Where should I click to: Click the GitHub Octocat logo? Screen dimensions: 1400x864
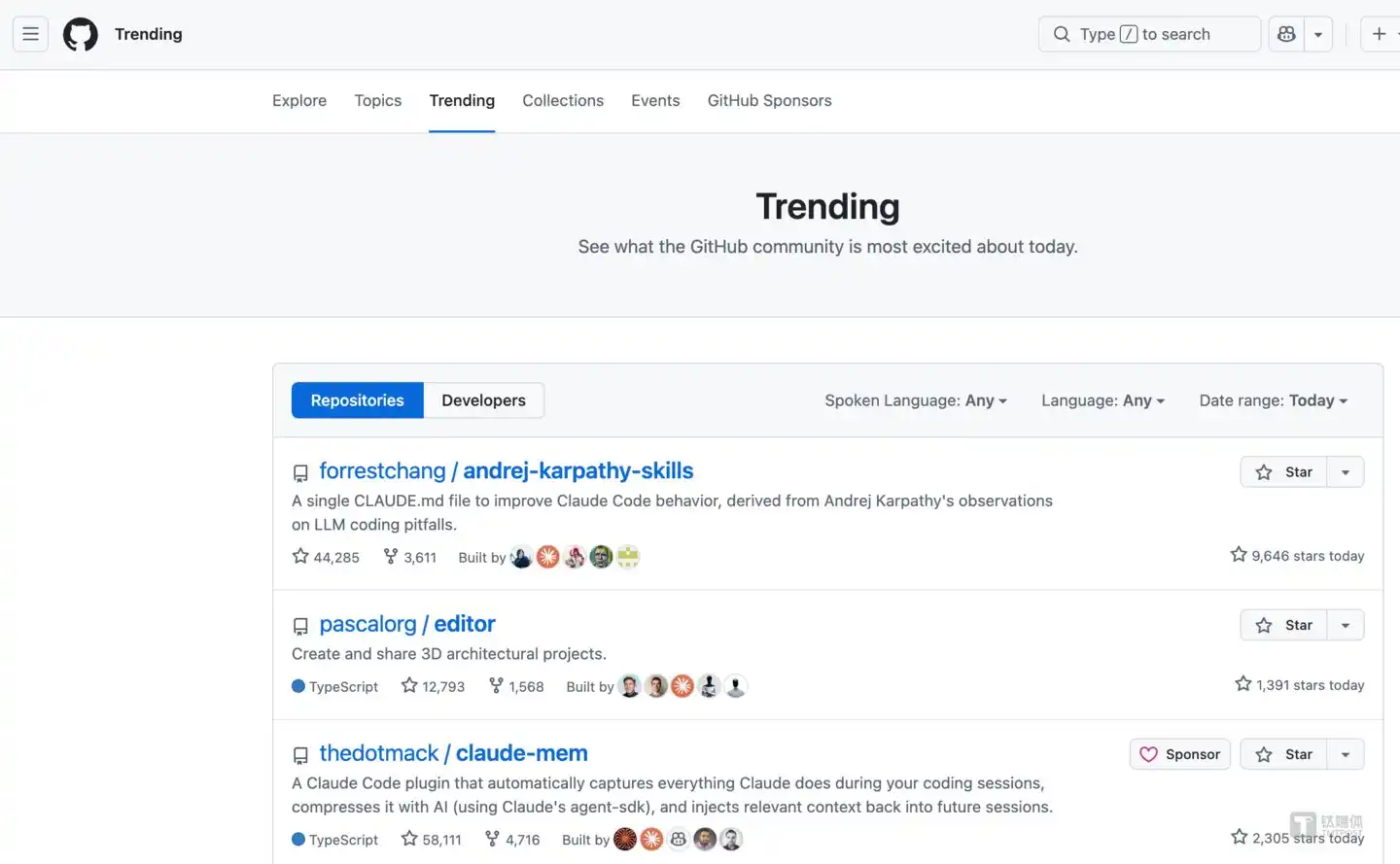tap(81, 34)
